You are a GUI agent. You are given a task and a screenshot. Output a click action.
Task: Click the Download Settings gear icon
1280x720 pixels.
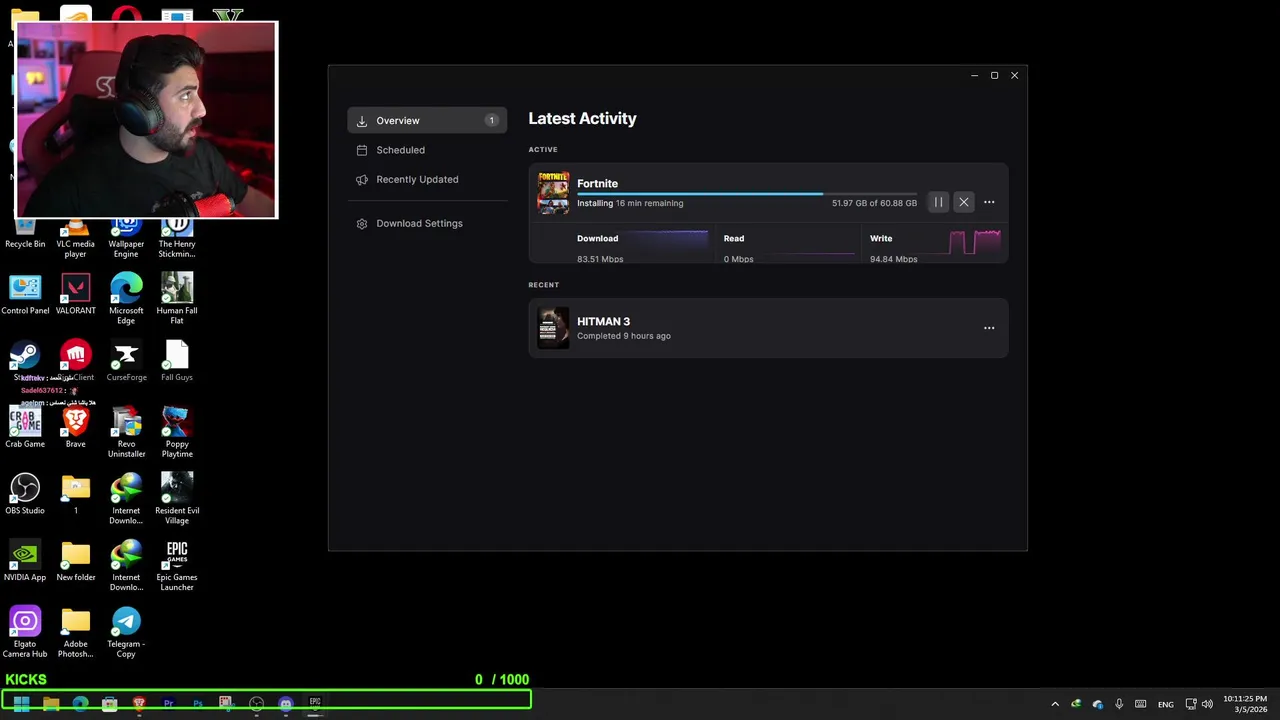(362, 224)
